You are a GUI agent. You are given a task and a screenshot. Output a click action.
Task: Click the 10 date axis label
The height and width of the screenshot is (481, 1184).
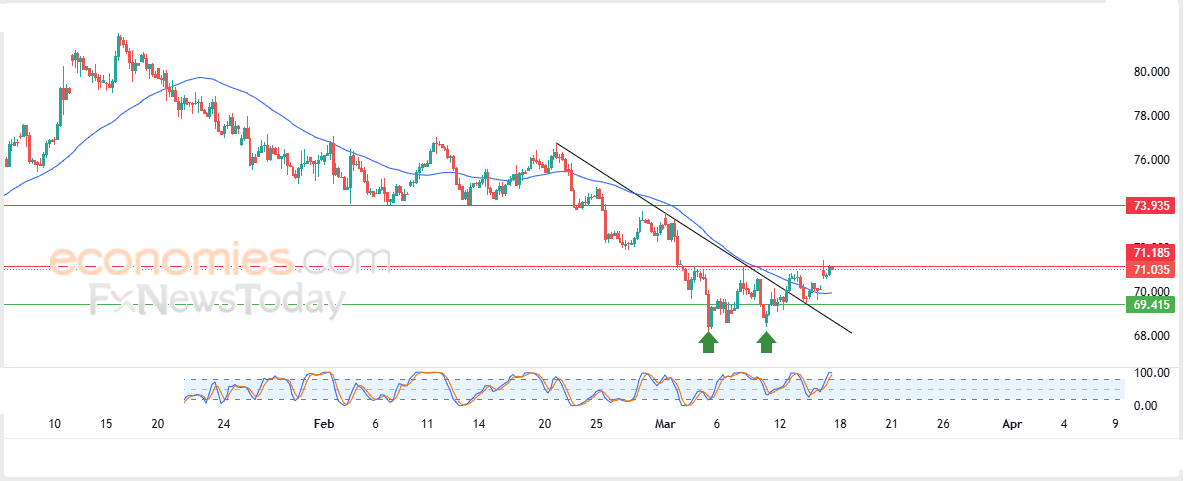click(x=54, y=424)
